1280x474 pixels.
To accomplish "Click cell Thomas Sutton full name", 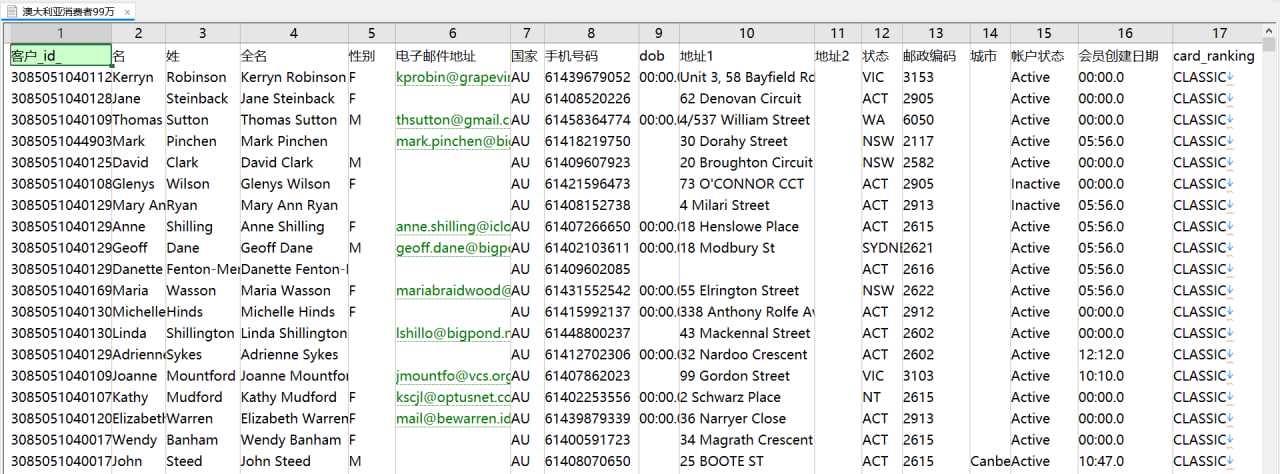I will point(293,120).
